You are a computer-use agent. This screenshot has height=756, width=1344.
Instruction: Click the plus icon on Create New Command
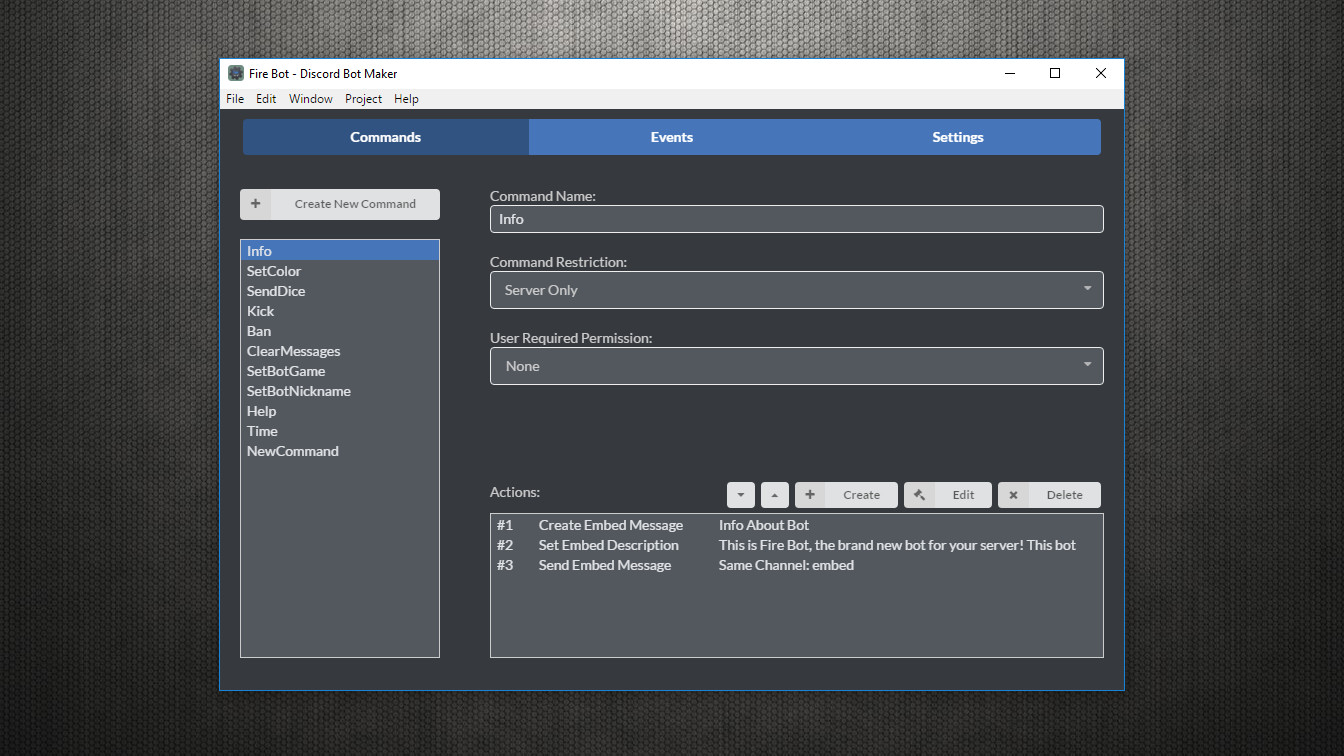click(256, 204)
